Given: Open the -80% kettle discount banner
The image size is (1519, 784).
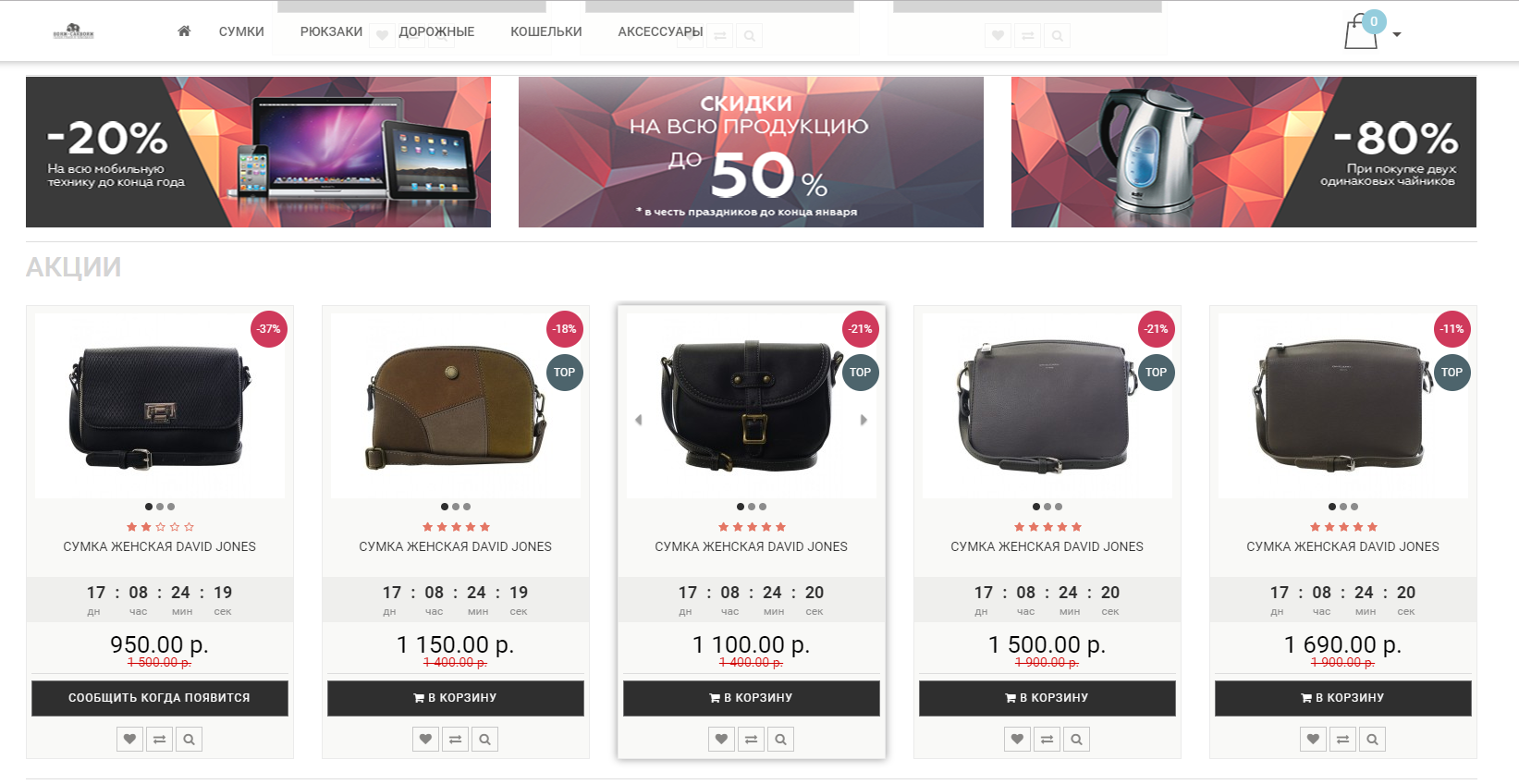Looking at the screenshot, I should [1243, 152].
